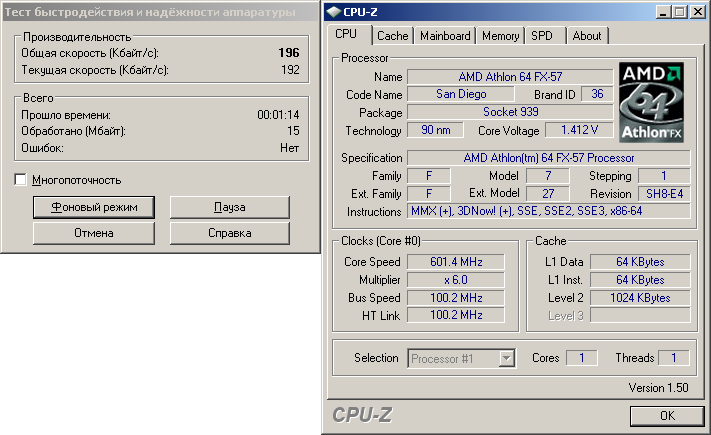Click the Stepping value 1
Viewport: 711px width, 435px height.
pos(664,176)
